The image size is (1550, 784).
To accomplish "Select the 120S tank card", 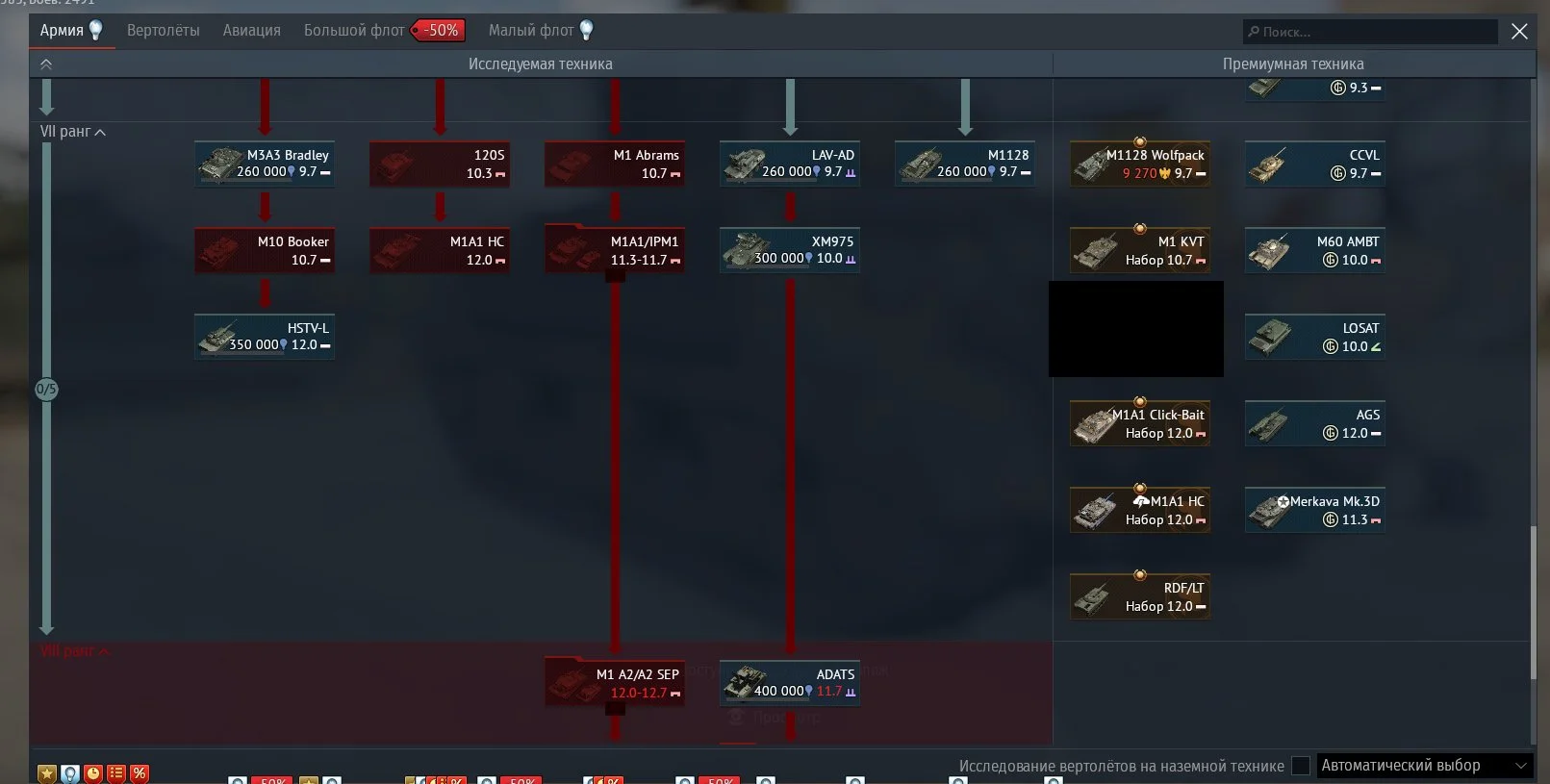I will point(440,164).
